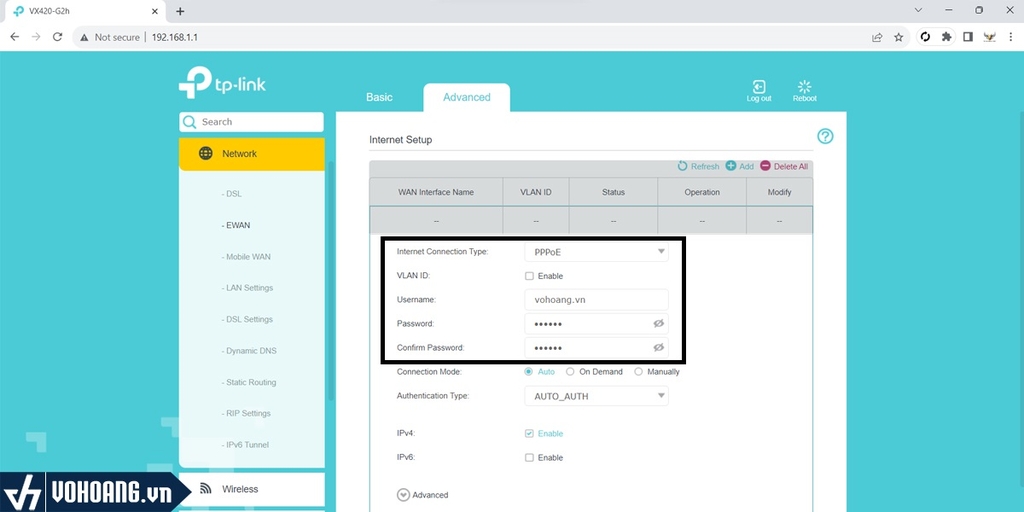Click the Not secure warning icon
The height and width of the screenshot is (512, 1024).
pyautogui.click(x=84, y=37)
